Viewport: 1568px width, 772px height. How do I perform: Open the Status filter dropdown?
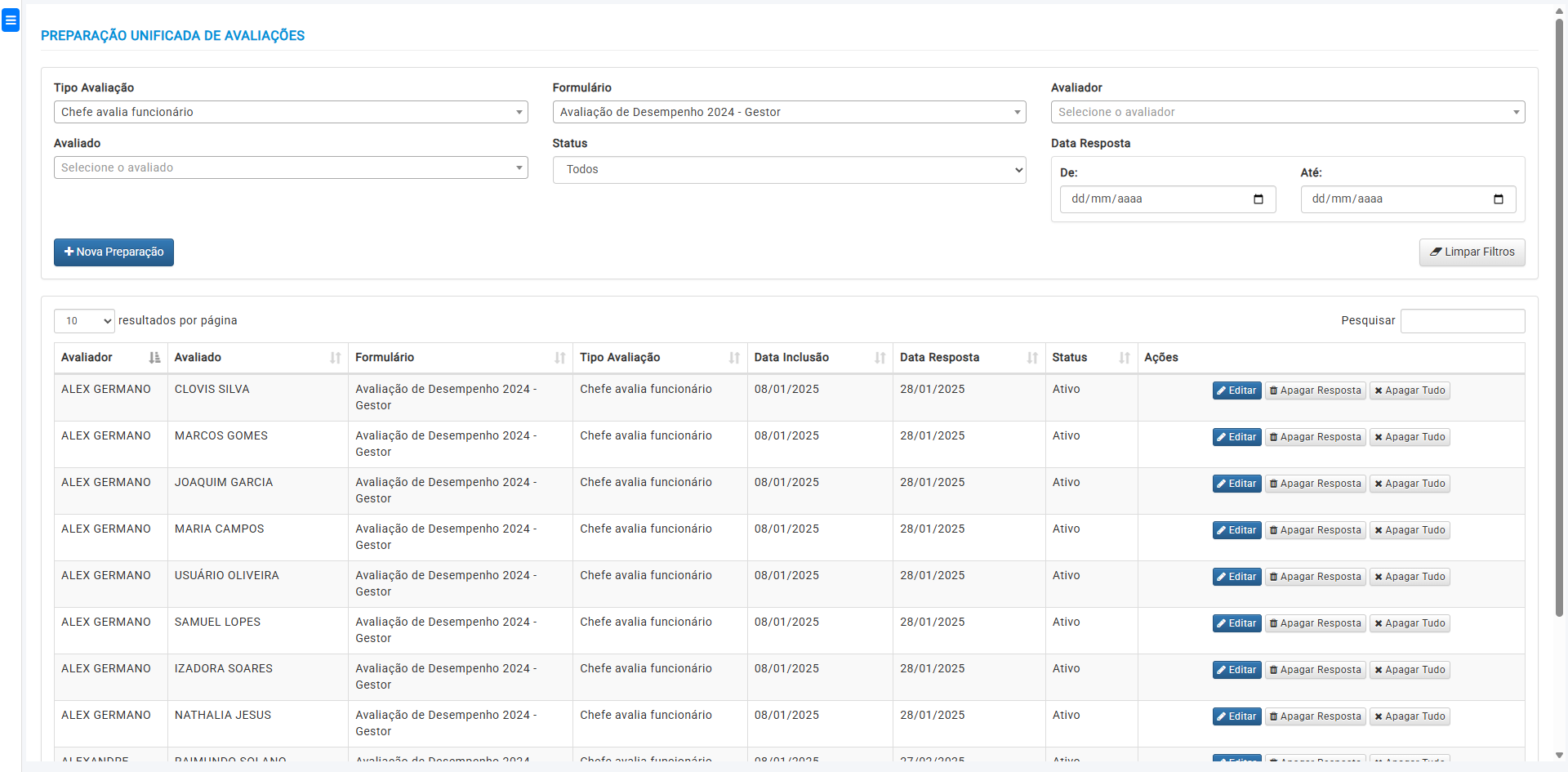coord(788,170)
